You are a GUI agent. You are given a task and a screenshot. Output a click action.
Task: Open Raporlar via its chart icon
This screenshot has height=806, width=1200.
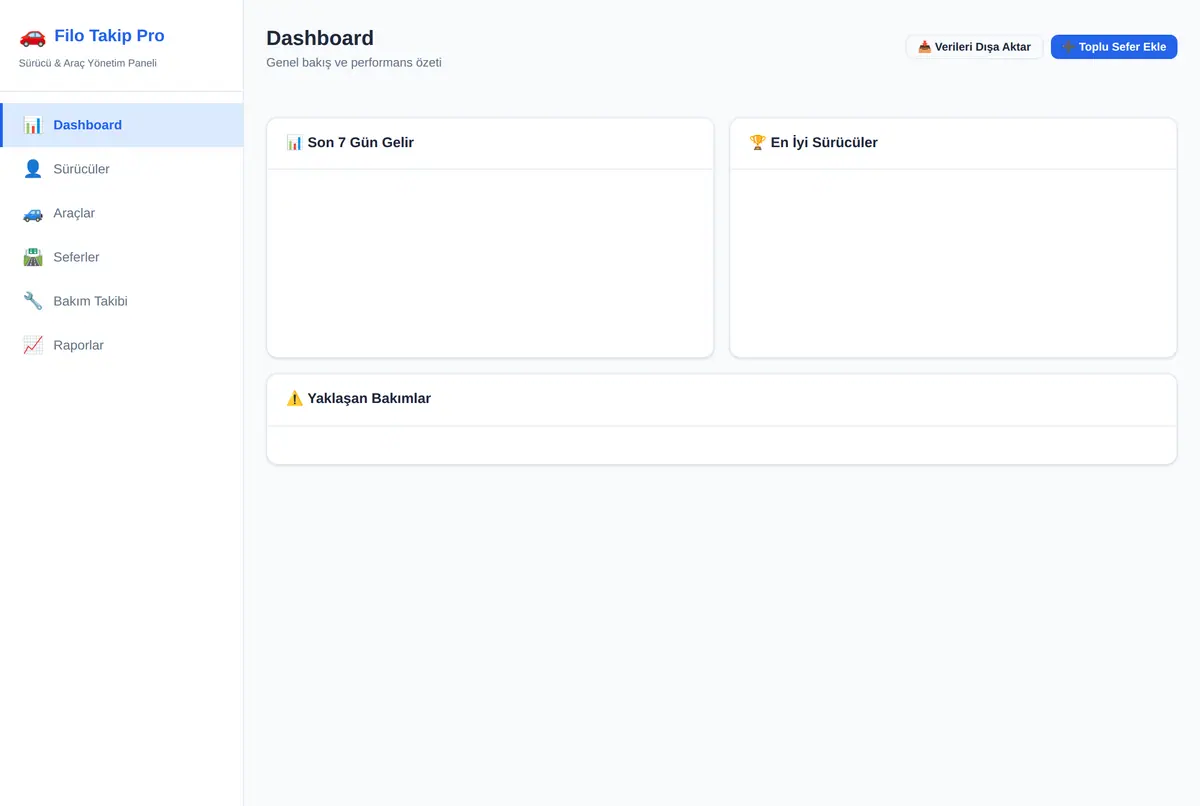(33, 345)
